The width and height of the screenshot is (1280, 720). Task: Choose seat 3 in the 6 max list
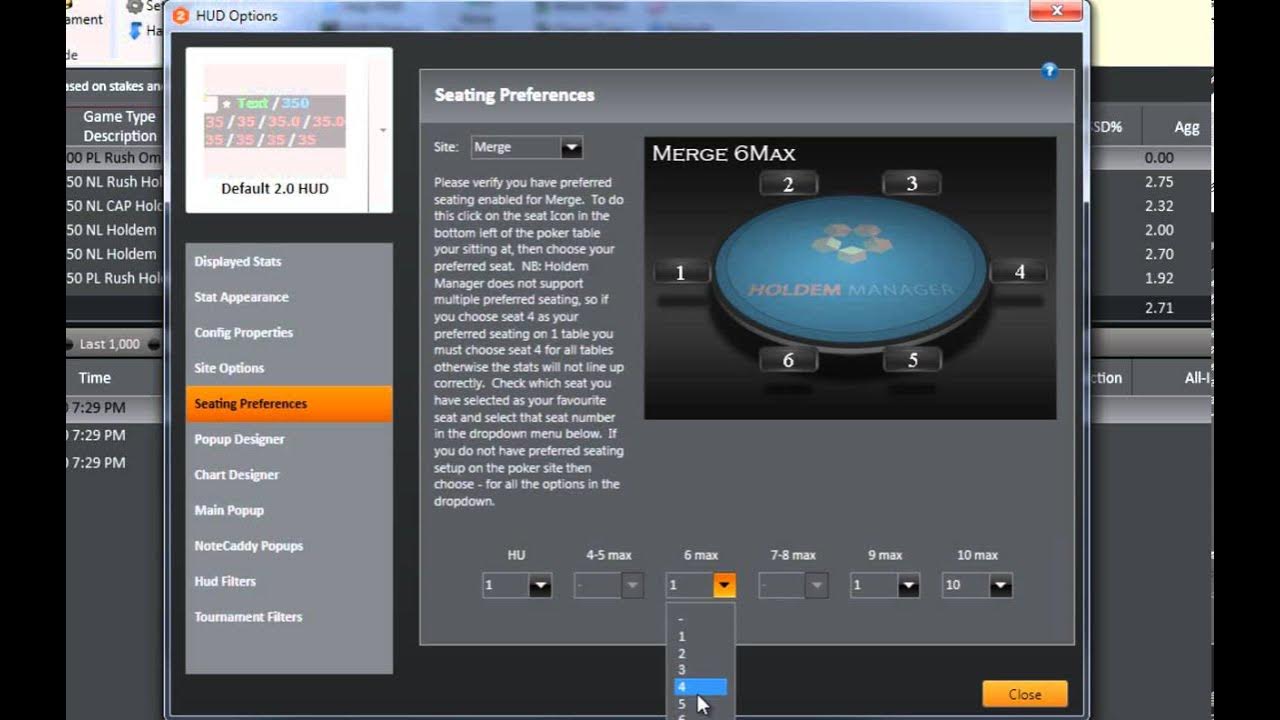(x=700, y=670)
